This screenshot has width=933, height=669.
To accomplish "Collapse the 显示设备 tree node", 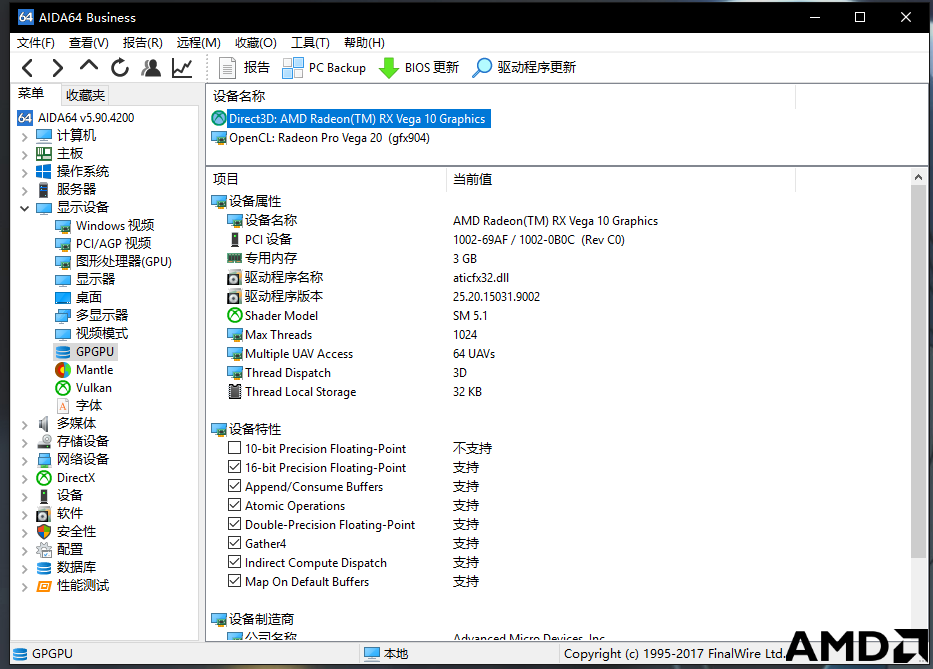I will click(24, 208).
